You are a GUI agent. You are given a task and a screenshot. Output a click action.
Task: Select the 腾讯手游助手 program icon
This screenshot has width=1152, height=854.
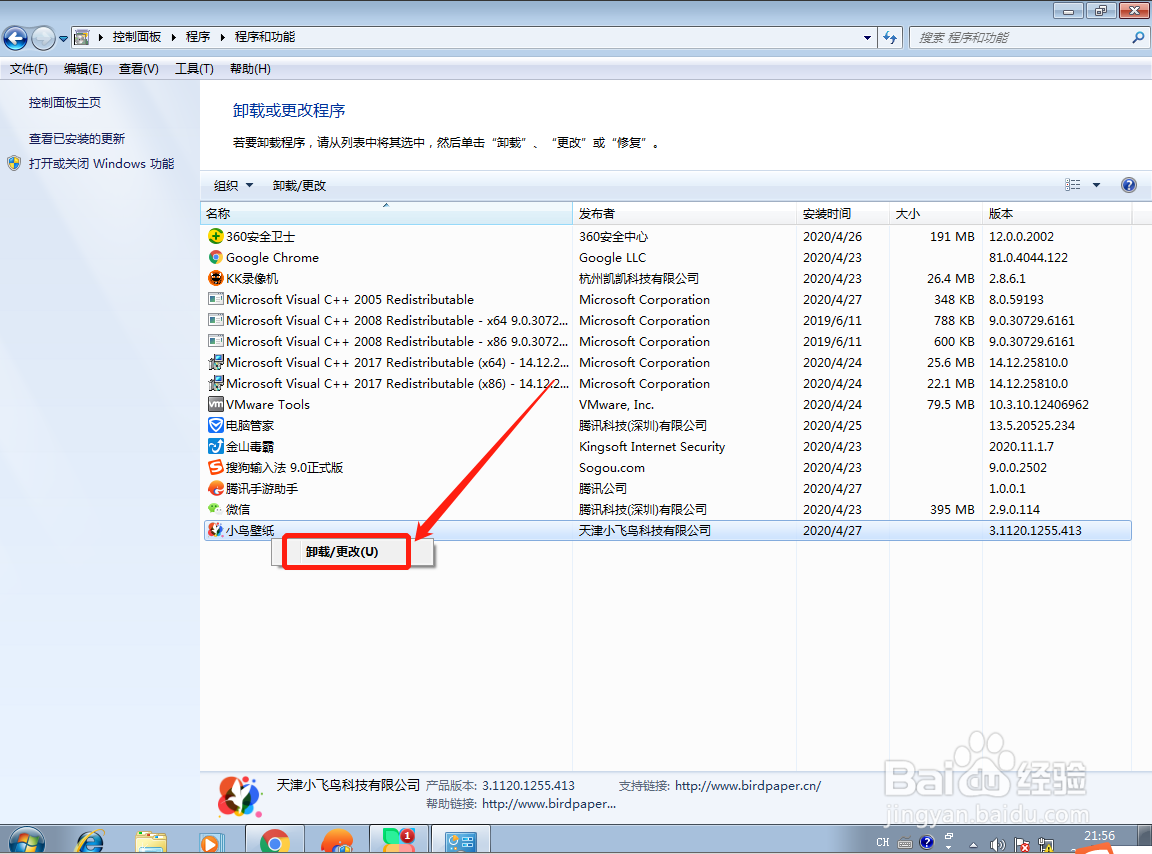pyautogui.click(x=215, y=488)
